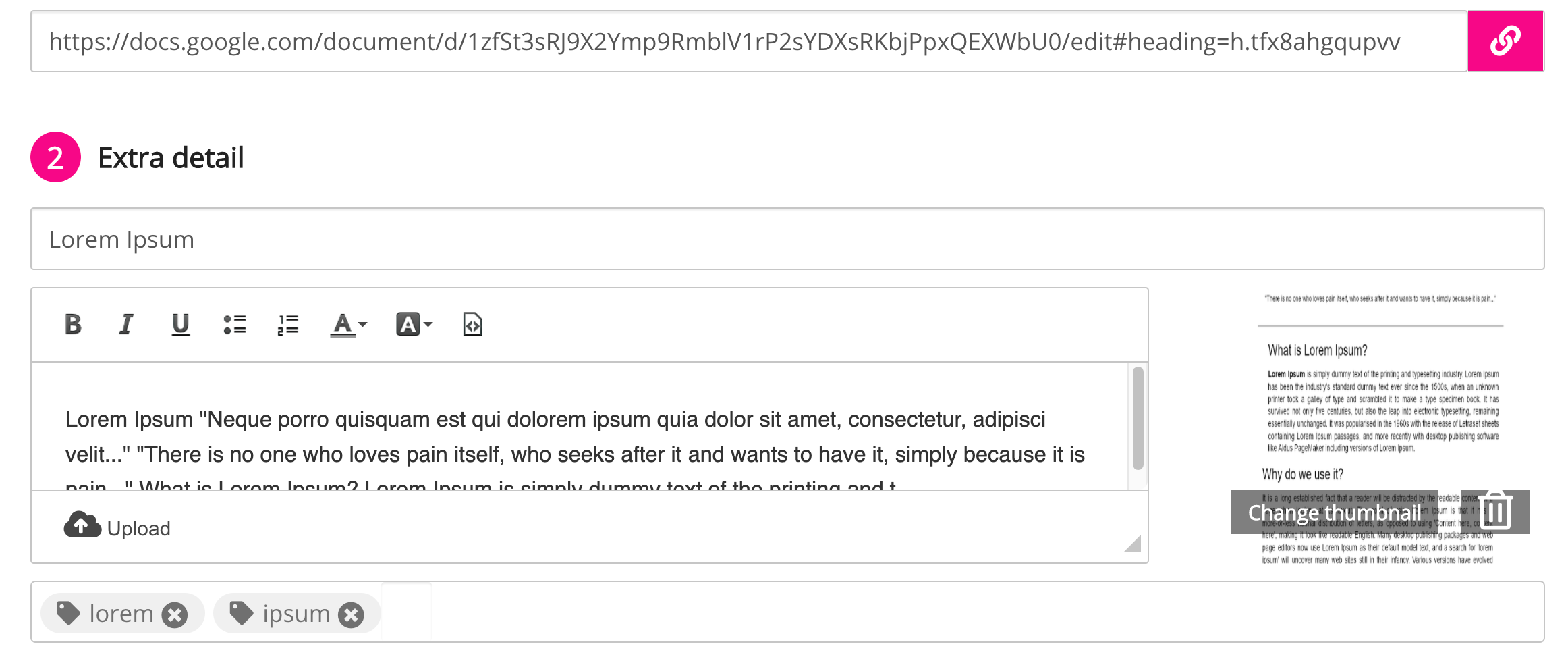Click the Lorem Ipsum title field
Screen dimensions: 1568x659
click(787, 239)
